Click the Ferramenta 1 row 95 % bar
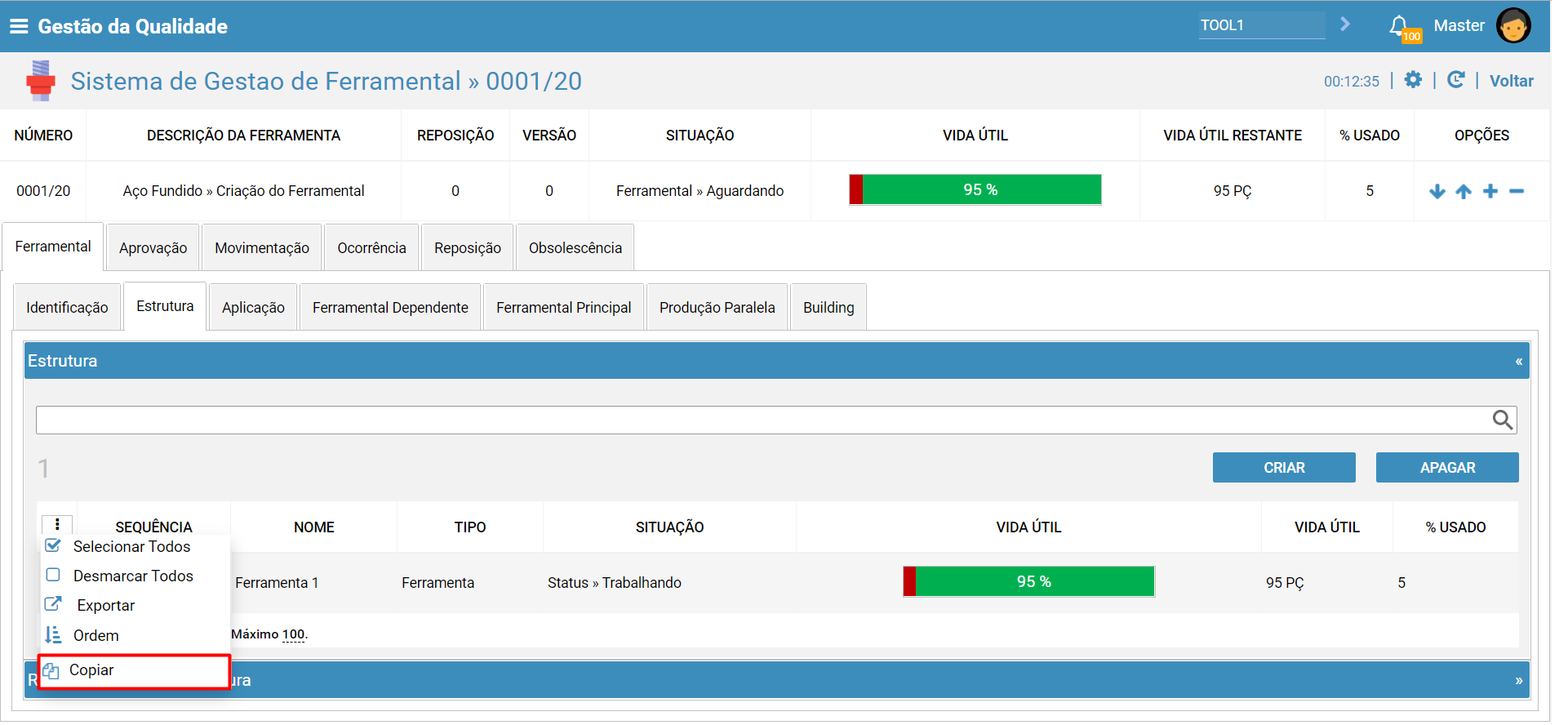Screen dimensions: 1568x725 pyautogui.click(x=1029, y=581)
